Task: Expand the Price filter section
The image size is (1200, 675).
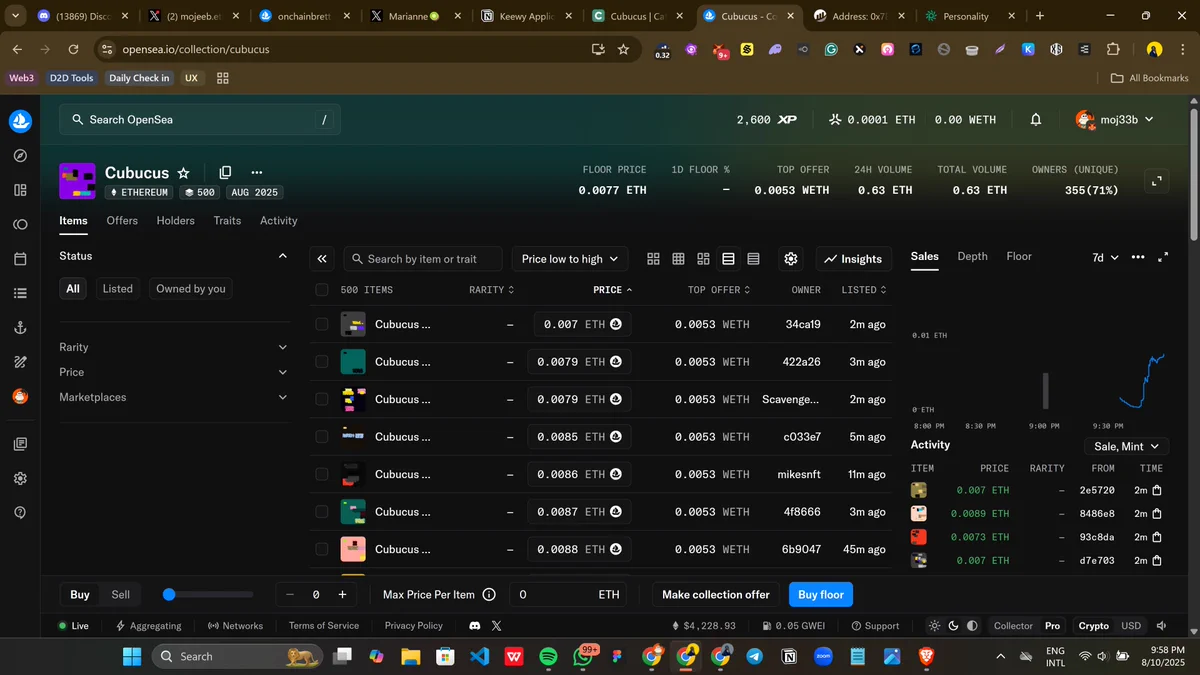Action: tap(173, 372)
